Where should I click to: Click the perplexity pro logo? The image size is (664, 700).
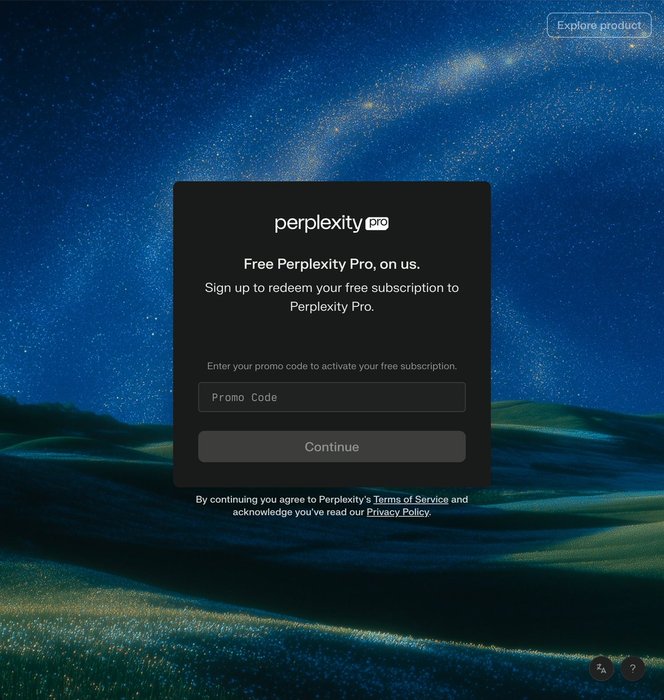point(332,223)
